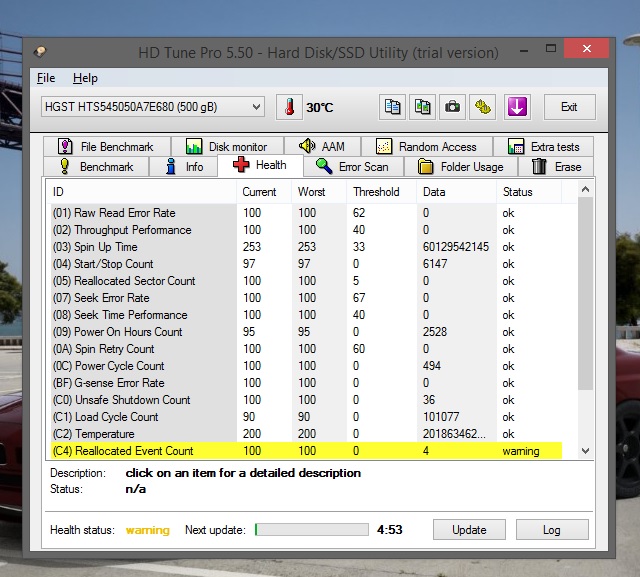Click the Threshold column header
The width and height of the screenshot is (640, 577).
pos(381,192)
